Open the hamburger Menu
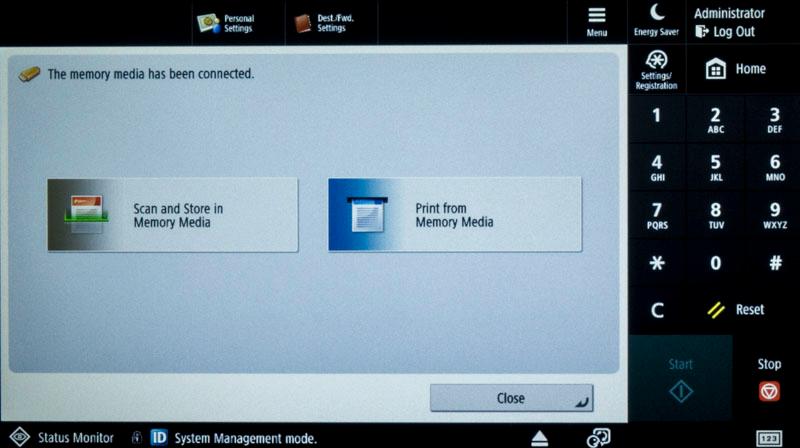The image size is (800, 448). coord(596,22)
